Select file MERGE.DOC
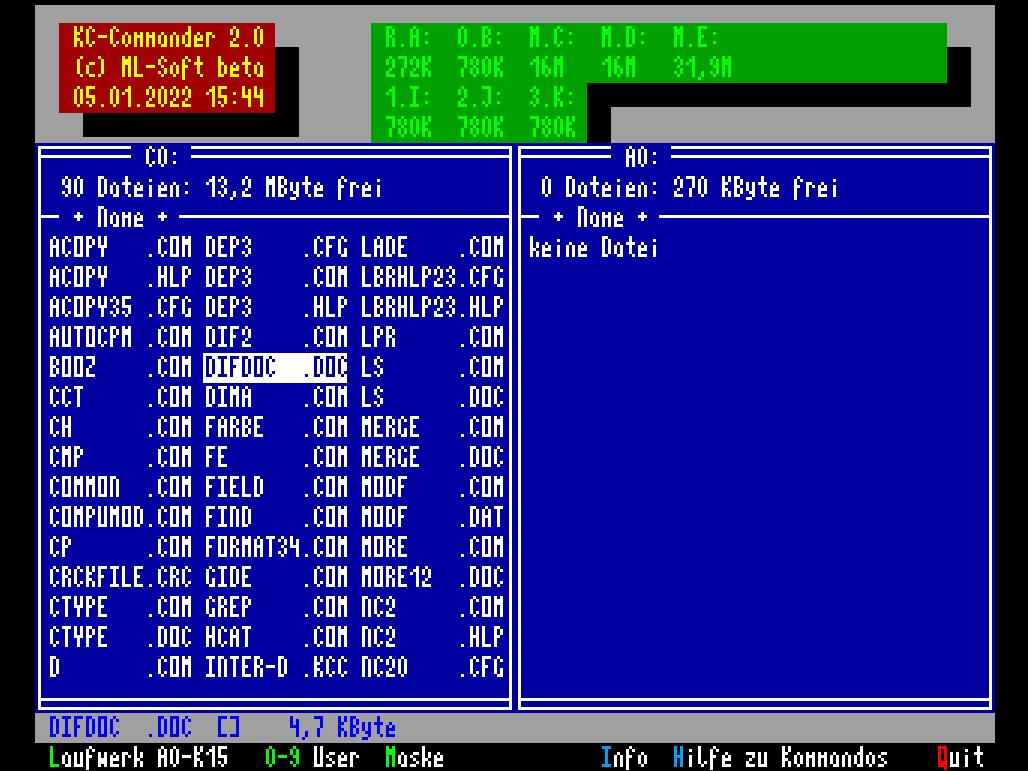1028x771 pixels. tap(432, 458)
